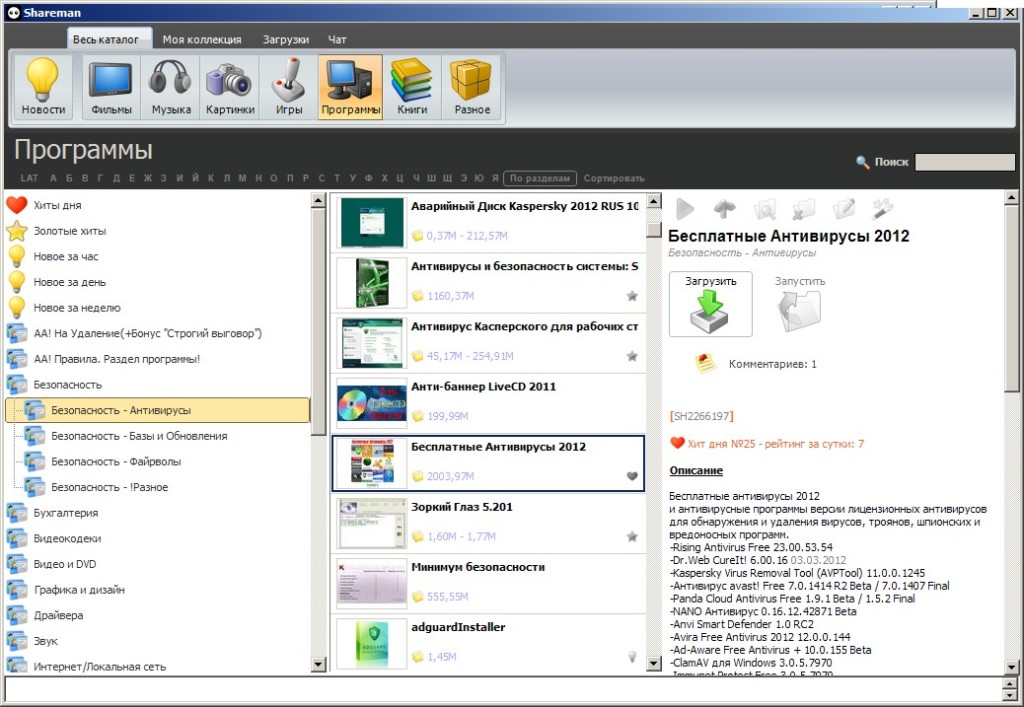Open the Игры joystick category

289,87
